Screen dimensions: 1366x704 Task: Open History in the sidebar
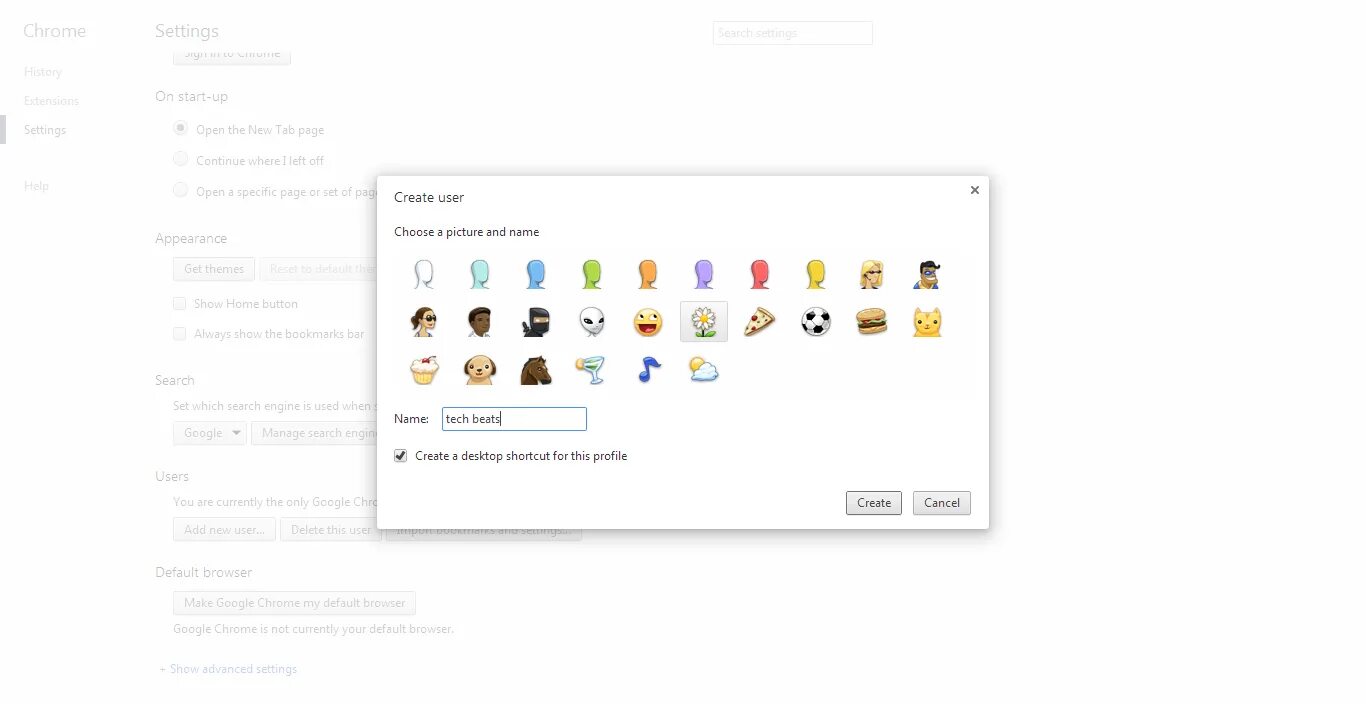(x=43, y=72)
